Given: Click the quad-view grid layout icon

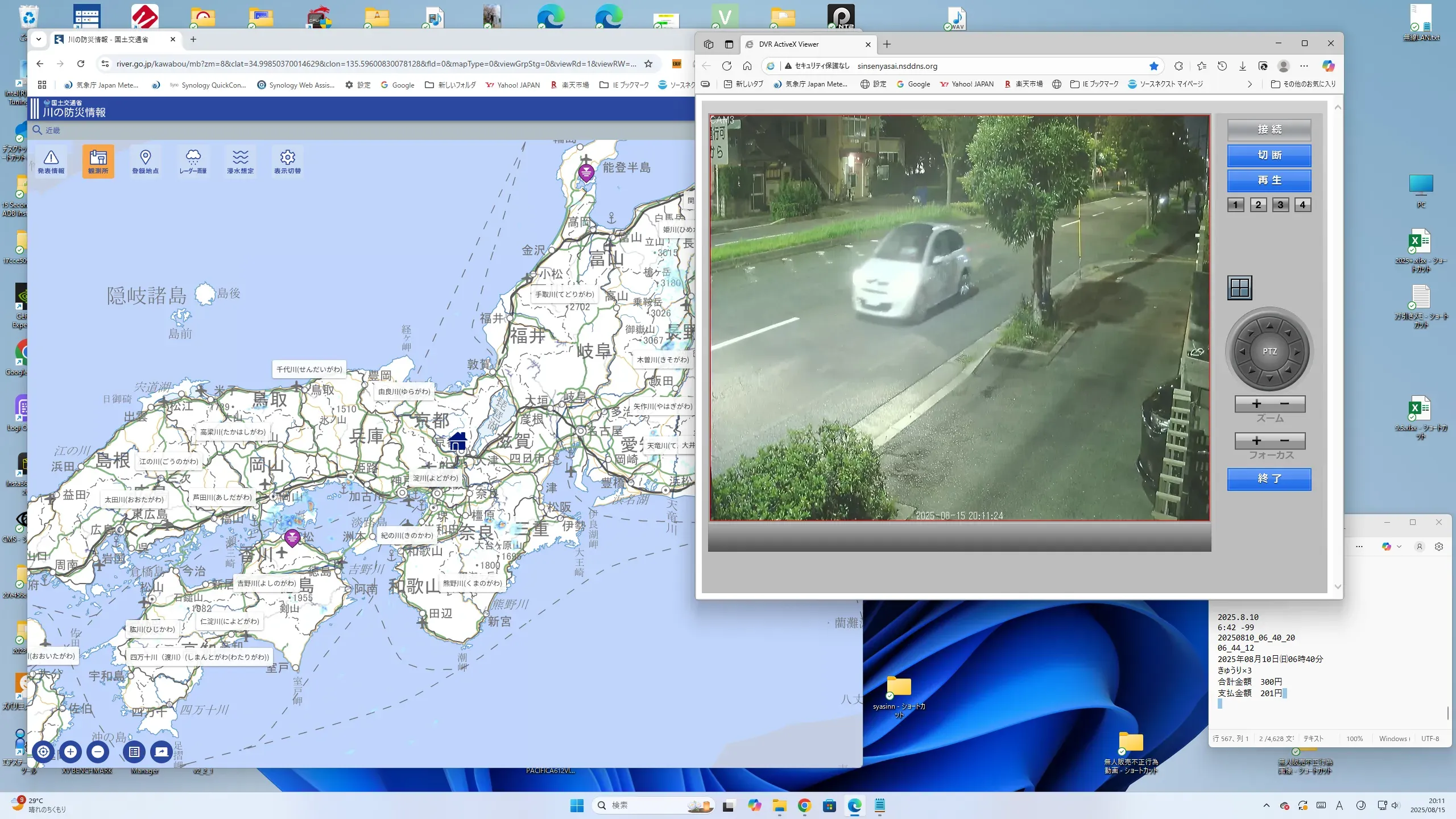Looking at the screenshot, I should [1239, 288].
